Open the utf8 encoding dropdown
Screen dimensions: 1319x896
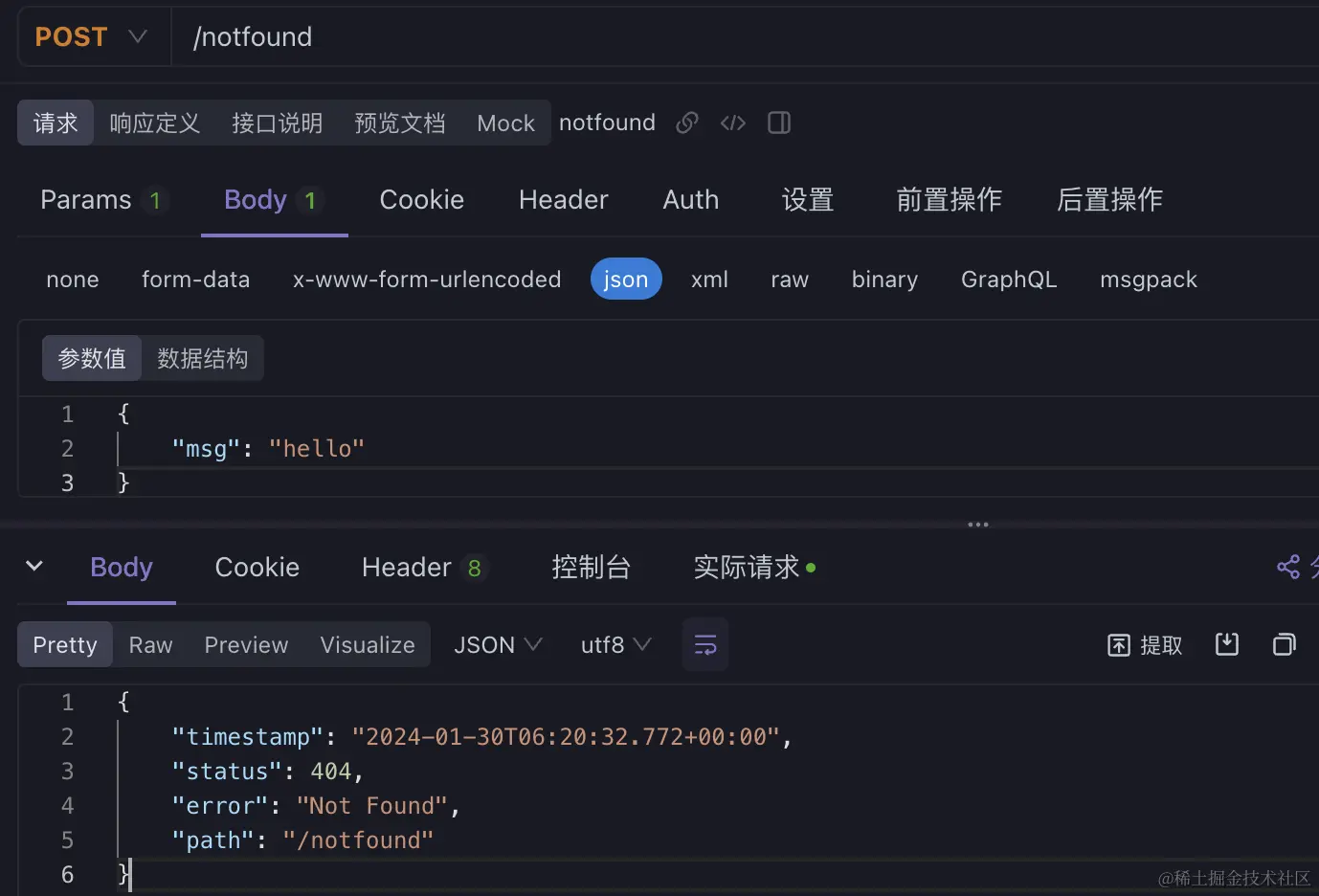point(615,645)
